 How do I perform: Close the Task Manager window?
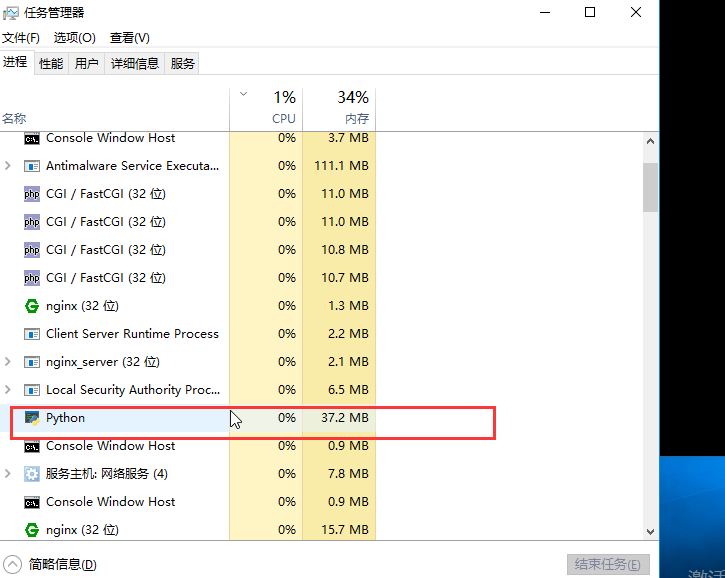[x=636, y=12]
